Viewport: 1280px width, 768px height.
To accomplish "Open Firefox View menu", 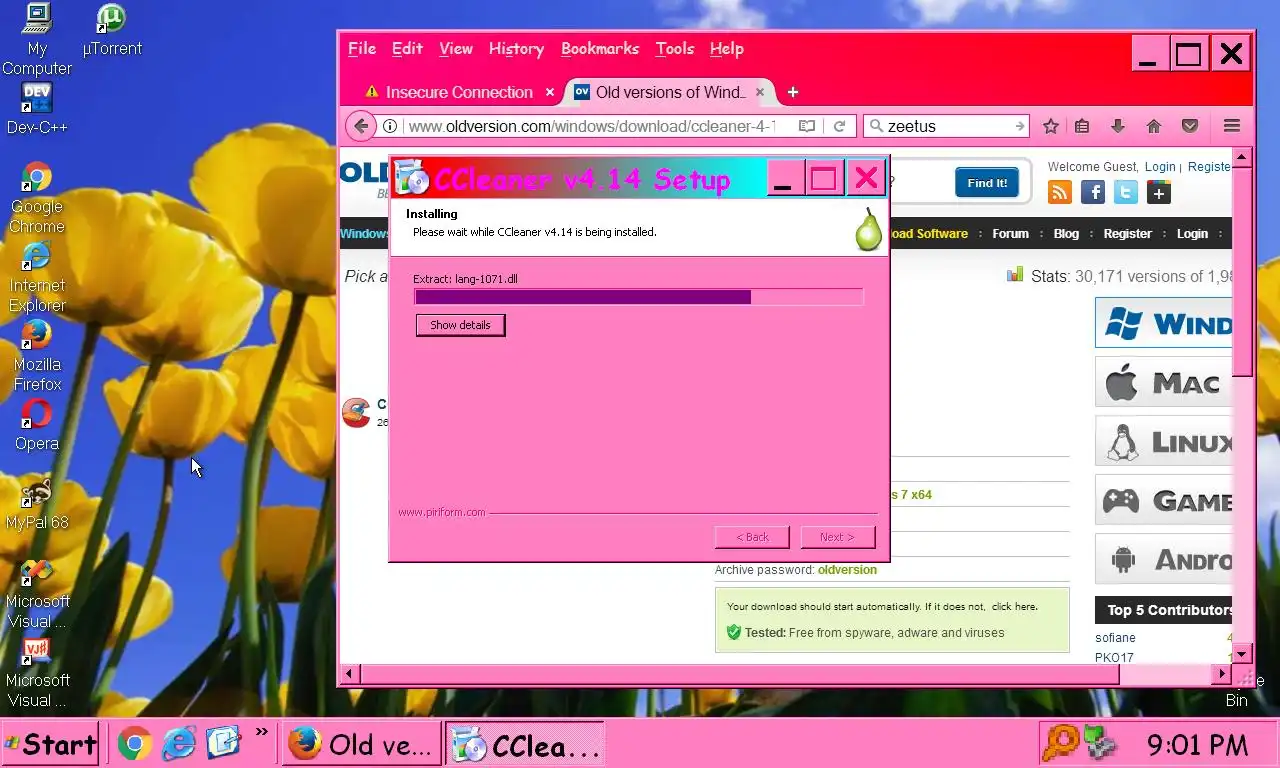I will pos(456,49).
